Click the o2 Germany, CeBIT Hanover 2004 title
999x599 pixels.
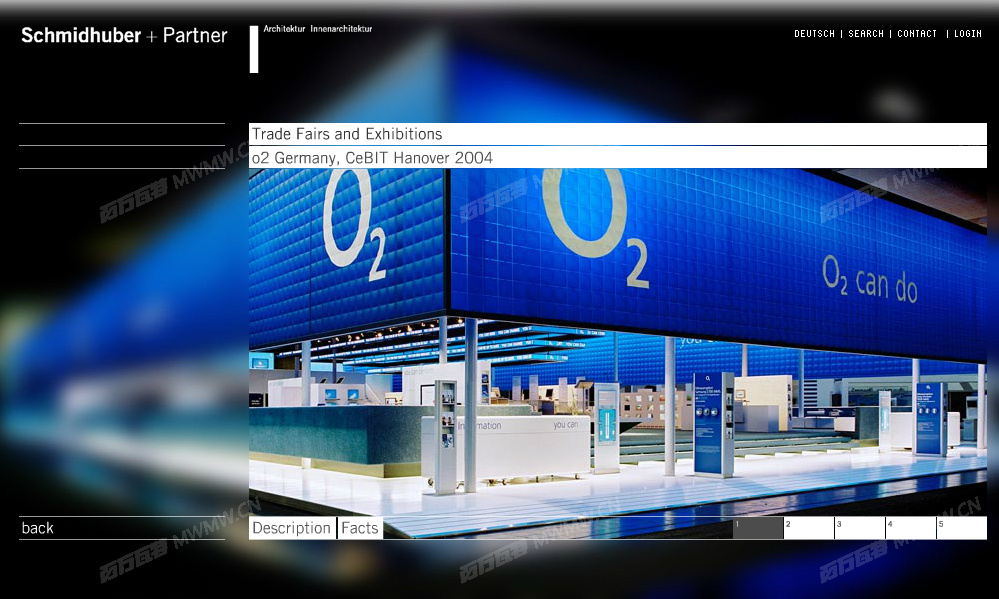tap(372, 157)
